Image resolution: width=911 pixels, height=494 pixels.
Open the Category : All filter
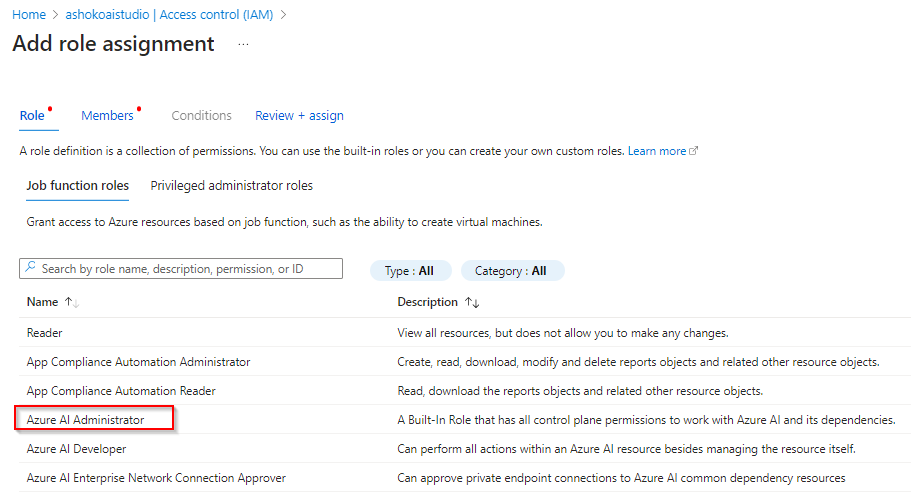pos(511,271)
